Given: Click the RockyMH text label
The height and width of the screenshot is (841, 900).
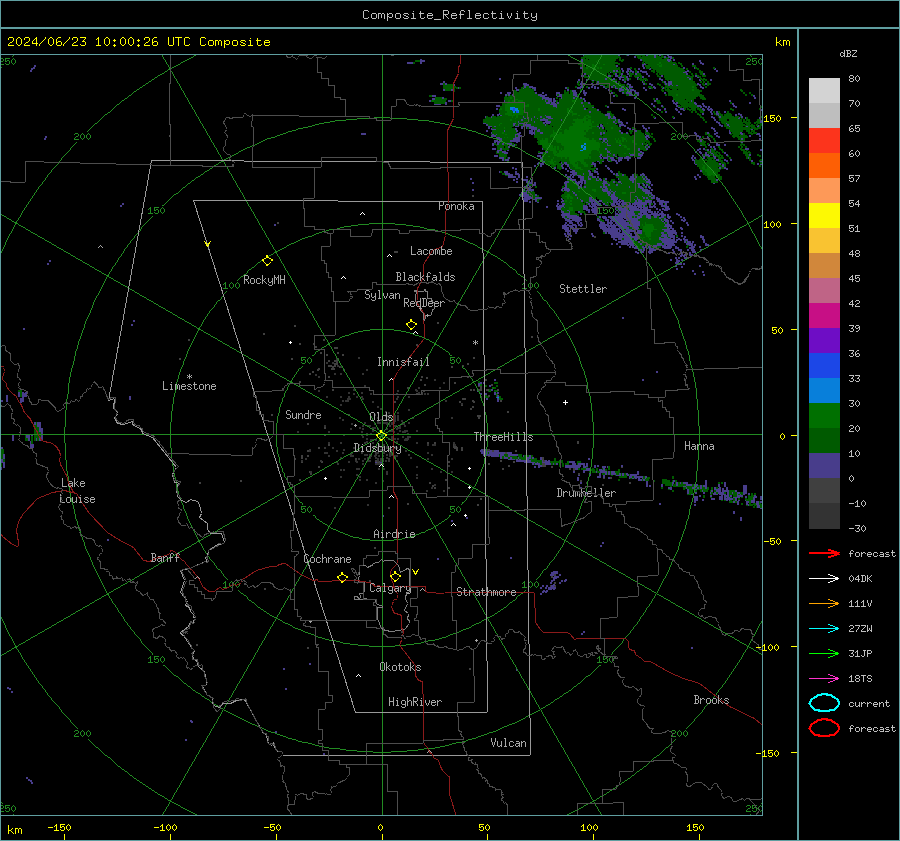Looking at the screenshot, I should [264, 280].
